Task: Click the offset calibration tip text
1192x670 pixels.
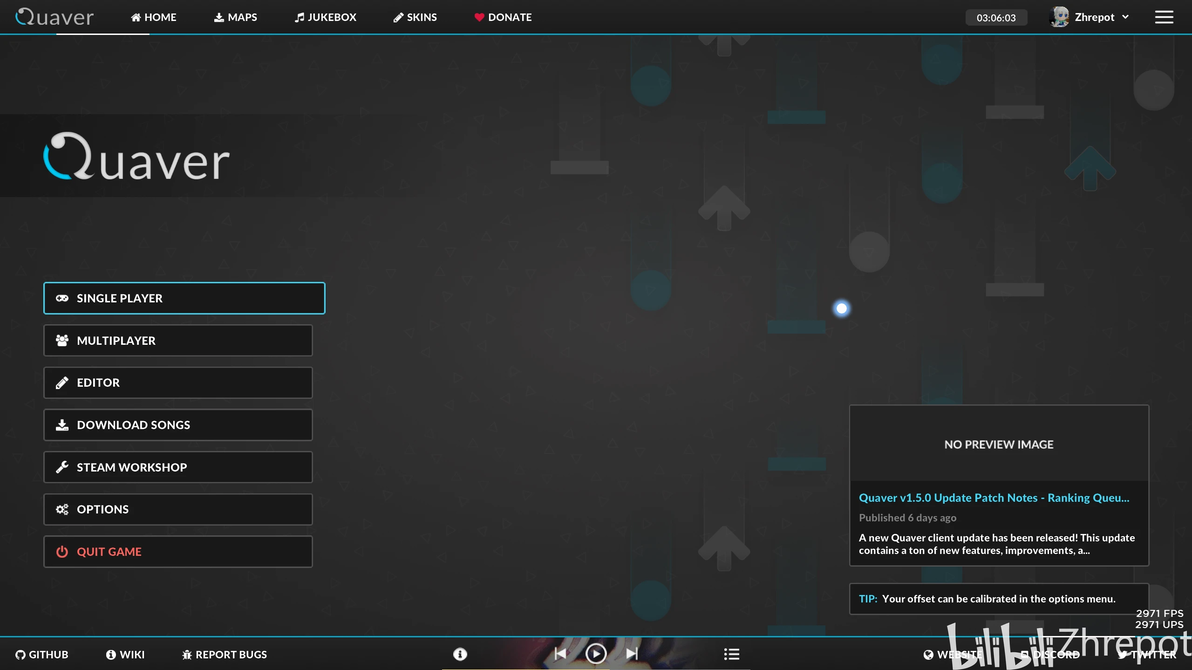Action: tap(998, 599)
